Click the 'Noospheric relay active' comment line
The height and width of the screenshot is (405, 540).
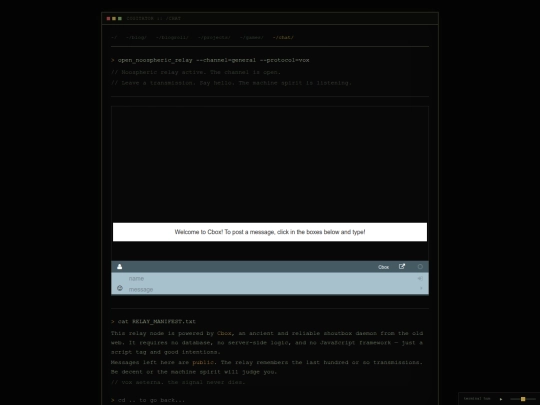pyautogui.click(x=196, y=72)
